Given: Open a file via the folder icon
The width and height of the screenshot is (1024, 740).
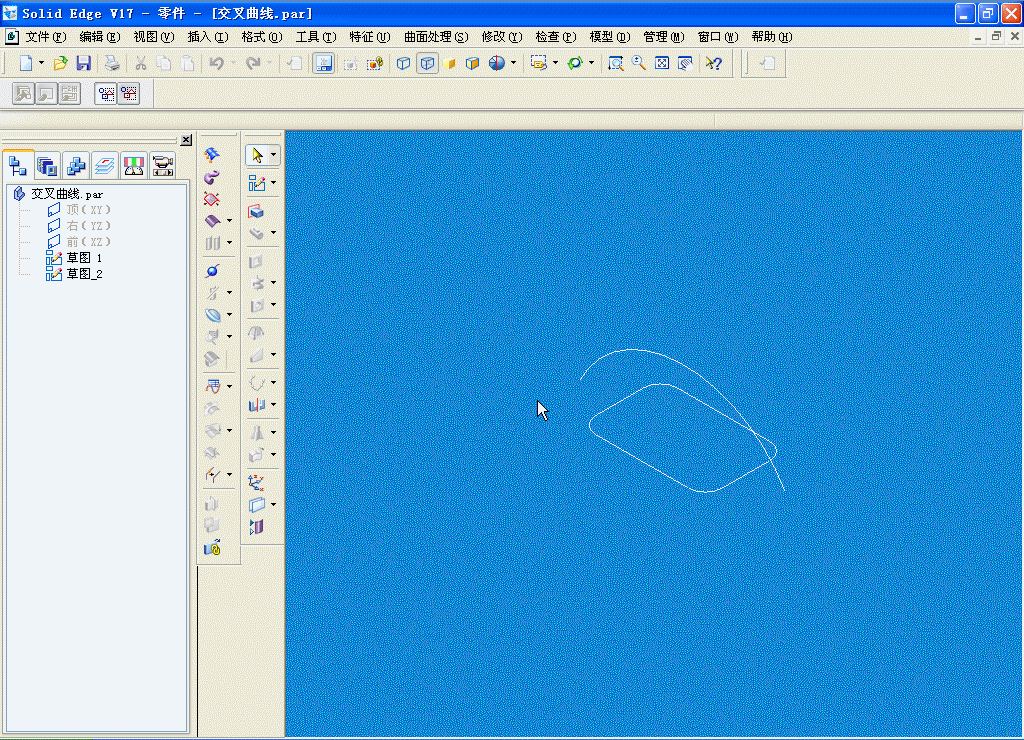Looking at the screenshot, I should tap(60, 63).
